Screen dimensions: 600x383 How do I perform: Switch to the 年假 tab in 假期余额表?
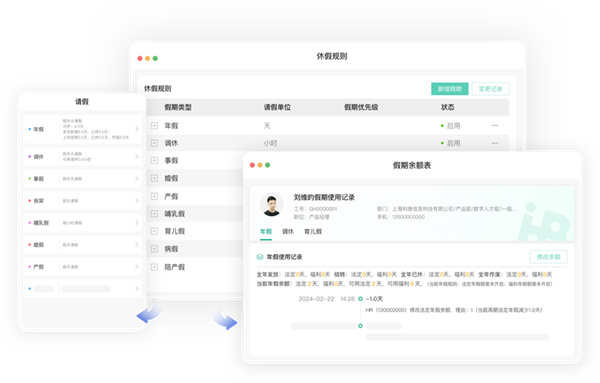[266, 231]
